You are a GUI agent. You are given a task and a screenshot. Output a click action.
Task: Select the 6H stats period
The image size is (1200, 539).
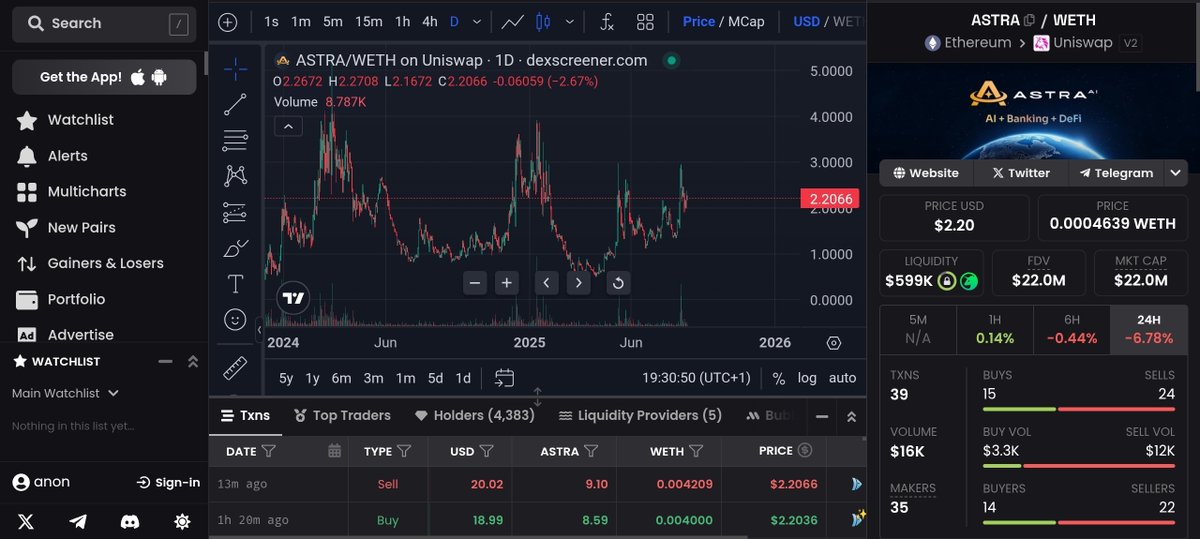[x=1072, y=329]
